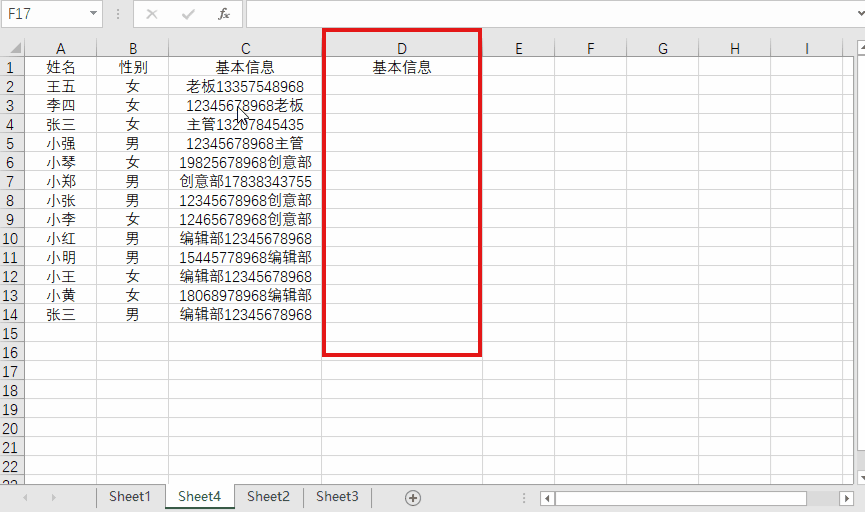Click cell containing 李四
The height and width of the screenshot is (512, 865).
click(x=61, y=105)
